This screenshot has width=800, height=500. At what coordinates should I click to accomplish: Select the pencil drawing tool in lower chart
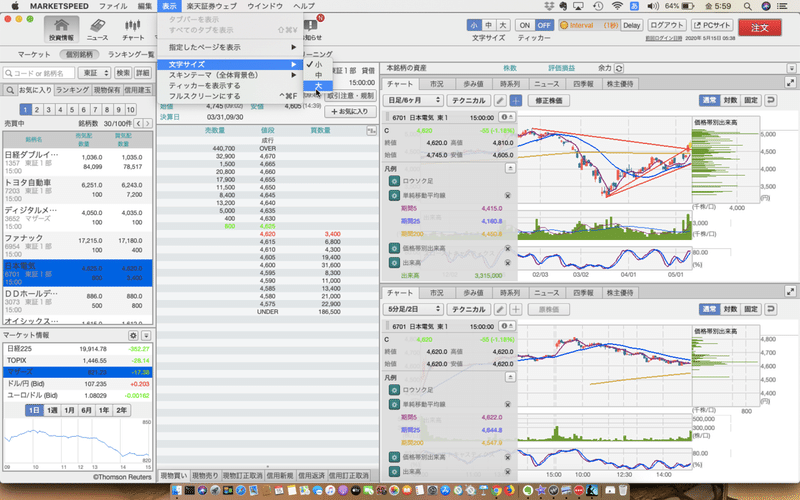pos(500,309)
